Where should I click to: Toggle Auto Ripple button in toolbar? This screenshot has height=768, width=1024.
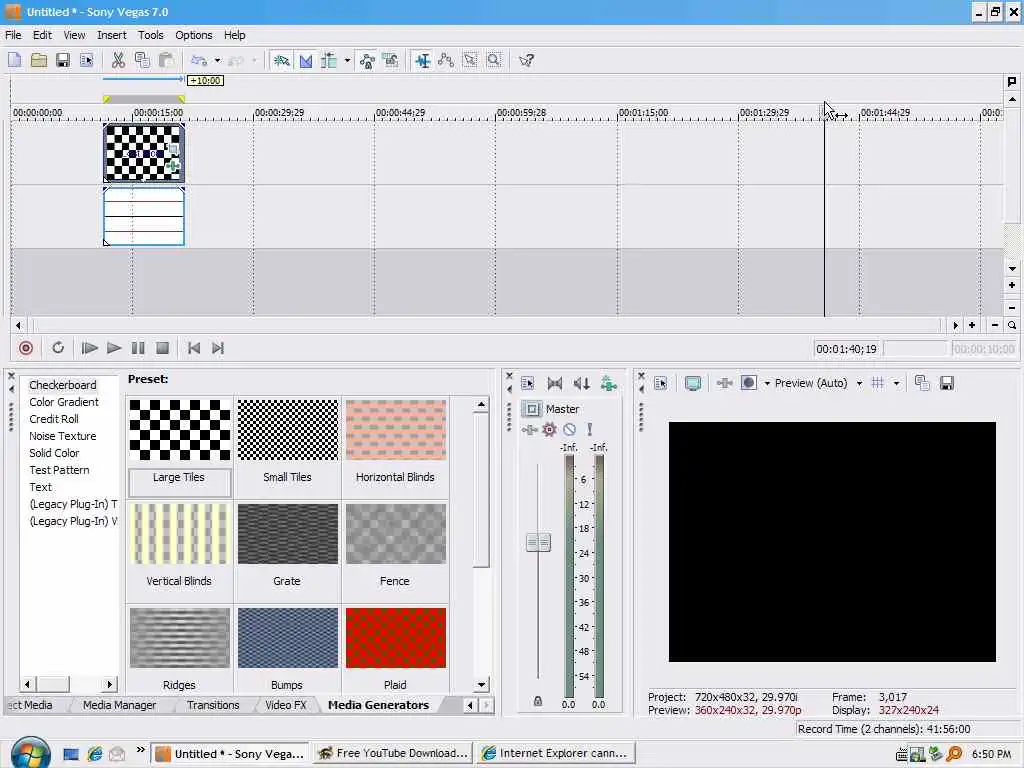(329, 60)
